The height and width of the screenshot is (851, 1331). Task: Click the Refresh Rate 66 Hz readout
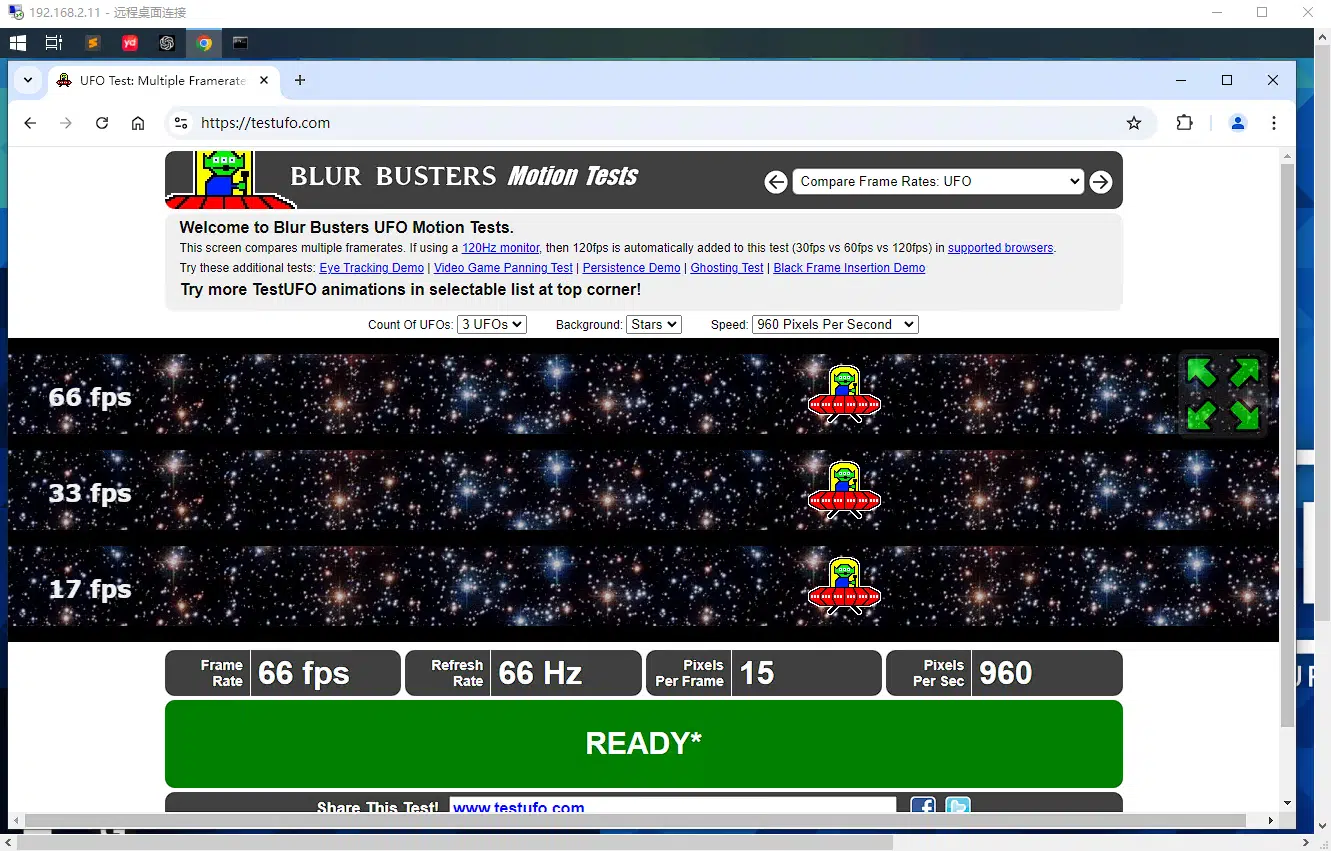523,673
